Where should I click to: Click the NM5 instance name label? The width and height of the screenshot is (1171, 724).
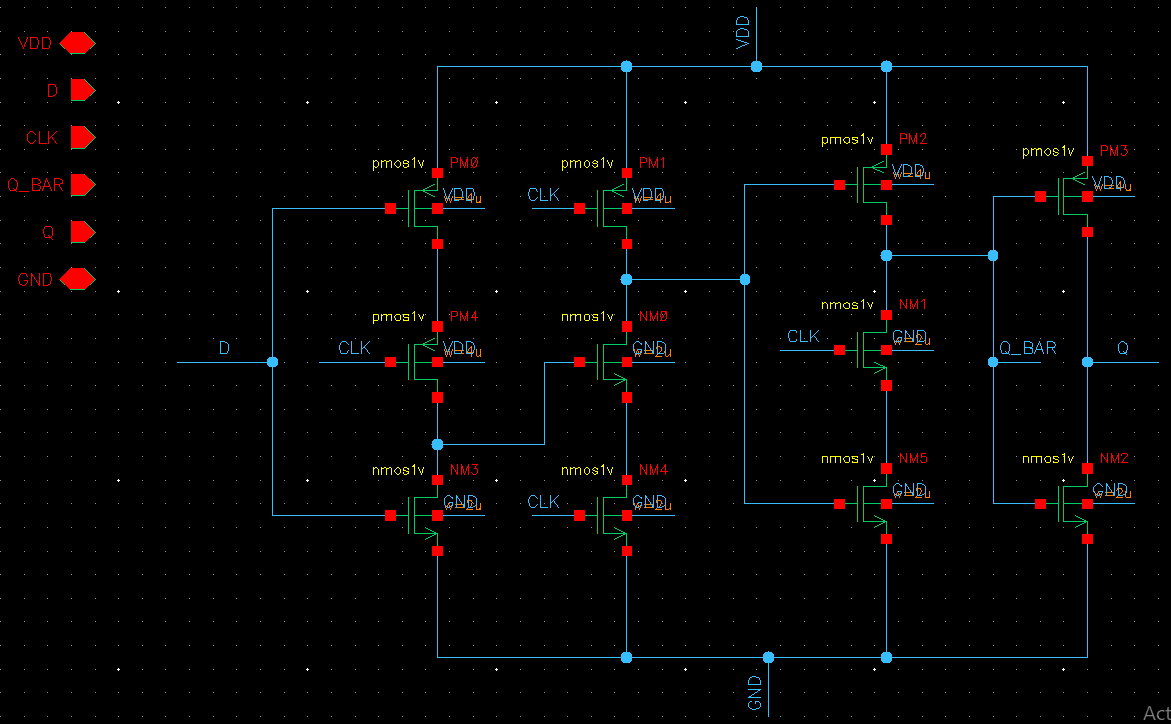tap(913, 459)
